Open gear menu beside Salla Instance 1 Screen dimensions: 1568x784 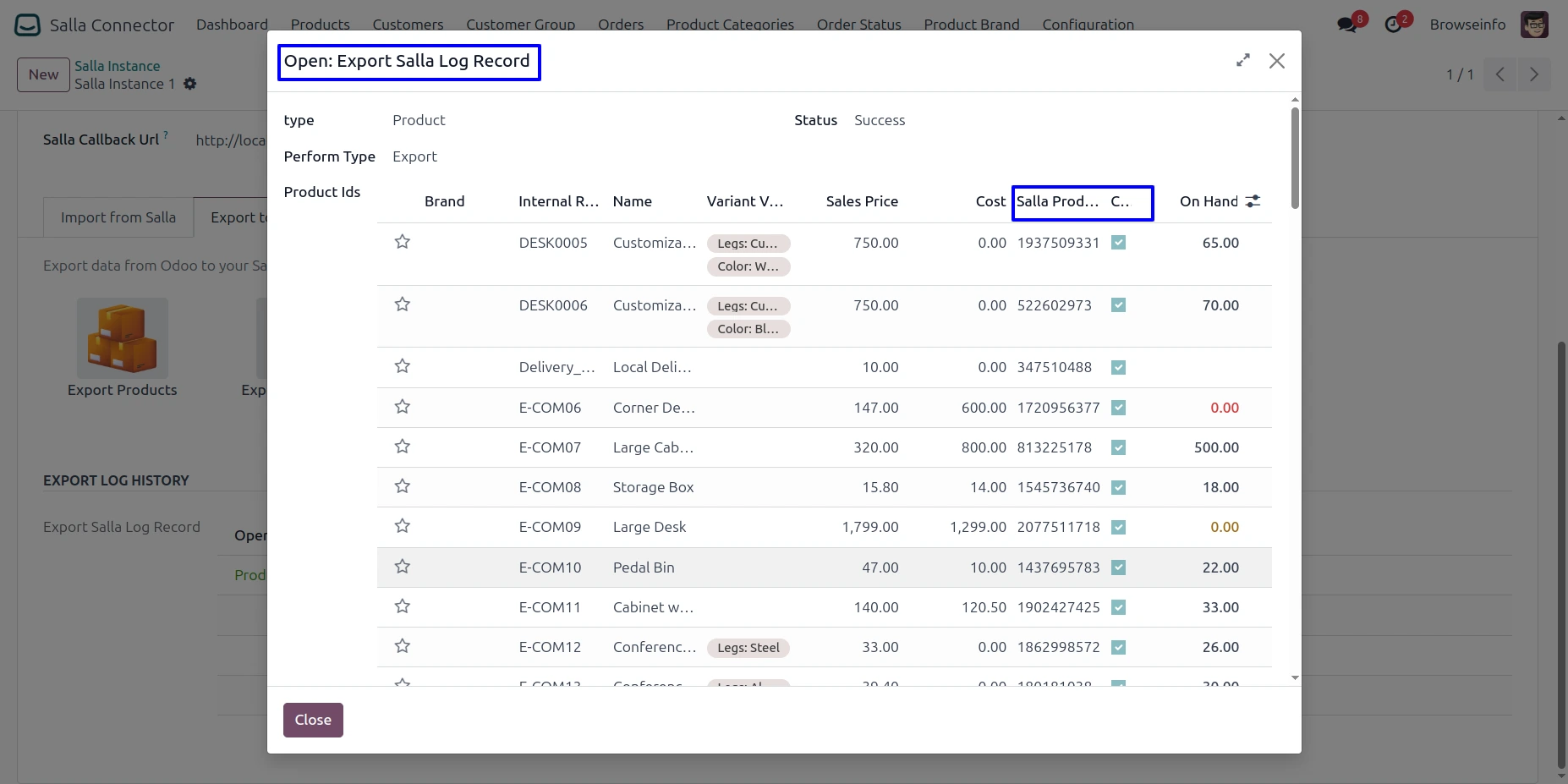click(190, 84)
